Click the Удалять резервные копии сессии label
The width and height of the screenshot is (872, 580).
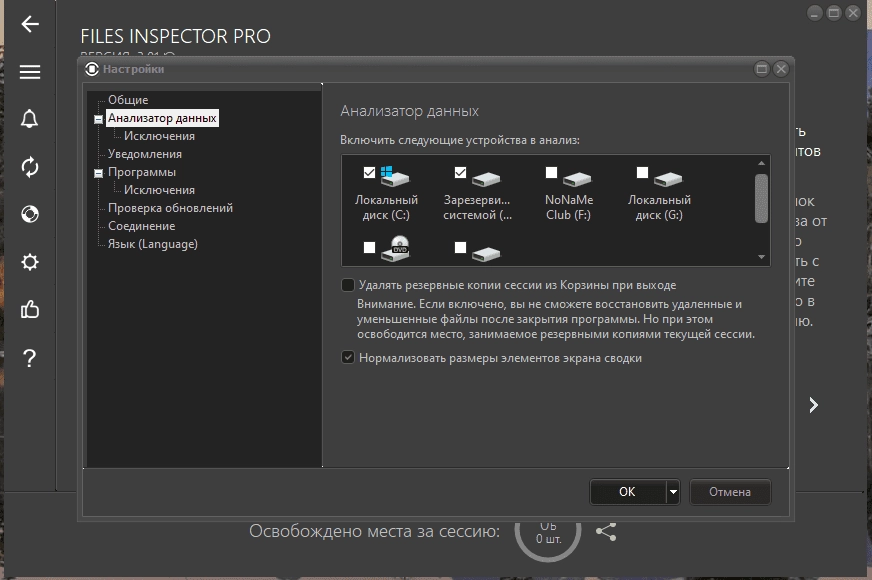pyautogui.click(x=517, y=285)
